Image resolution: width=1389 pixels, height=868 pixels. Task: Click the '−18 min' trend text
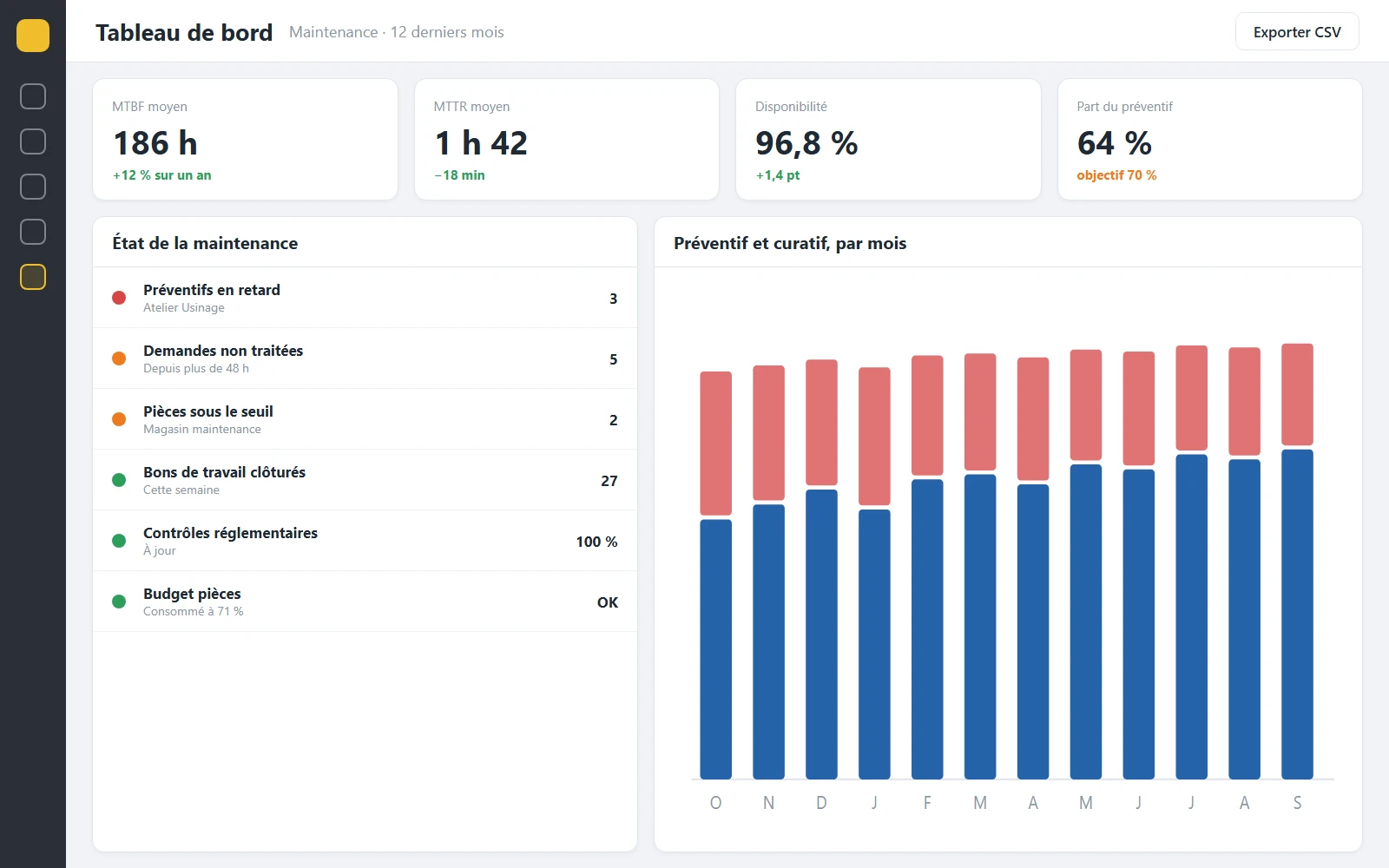[x=459, y=175]
